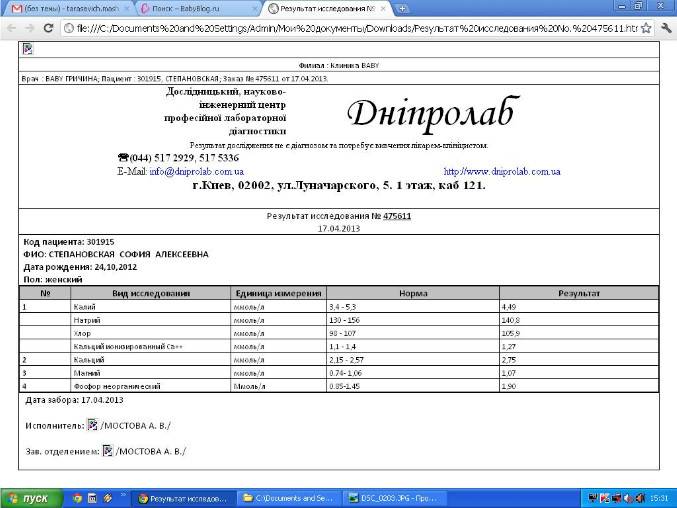The image size is (677, 508).
Task: Click the browser back arrow
Action: 10,28
